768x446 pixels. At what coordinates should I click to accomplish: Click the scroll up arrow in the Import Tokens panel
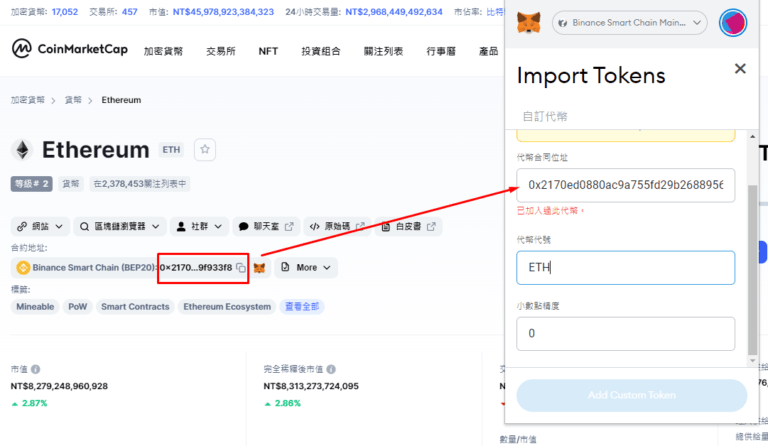(x=753, y=136)
